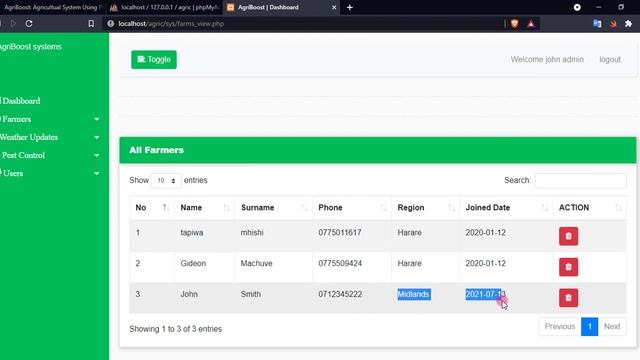Image resolution: width=640 pixels, height=360 pixels.
Task: Click the All Farmers panel header
Action: click(378, 150)
